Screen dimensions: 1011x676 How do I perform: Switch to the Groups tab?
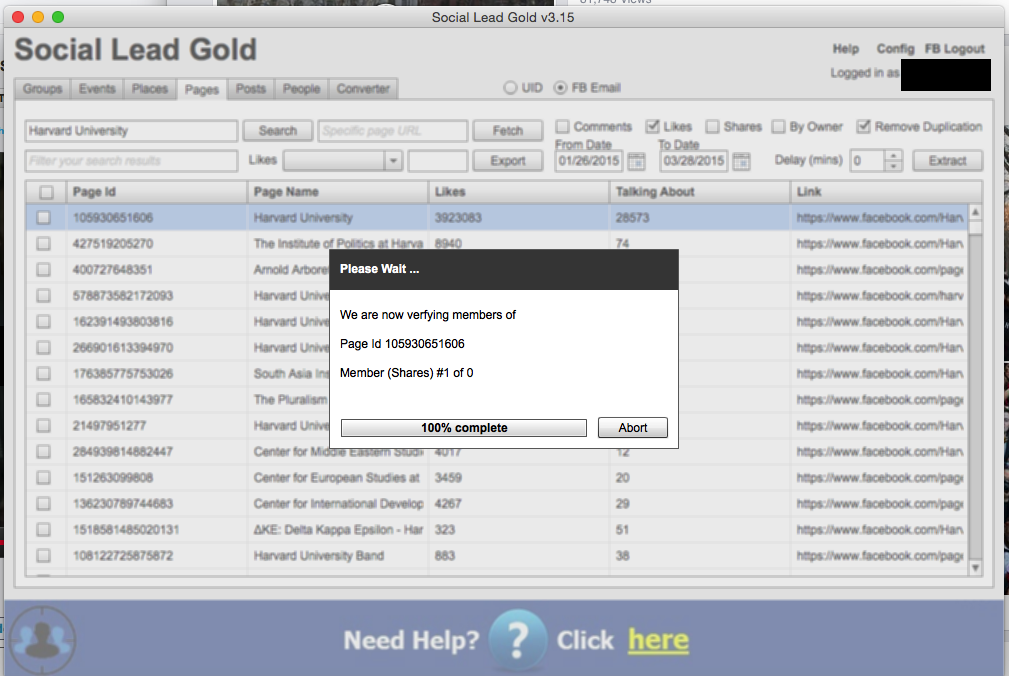pyautogui.click(x=43, y=88)
